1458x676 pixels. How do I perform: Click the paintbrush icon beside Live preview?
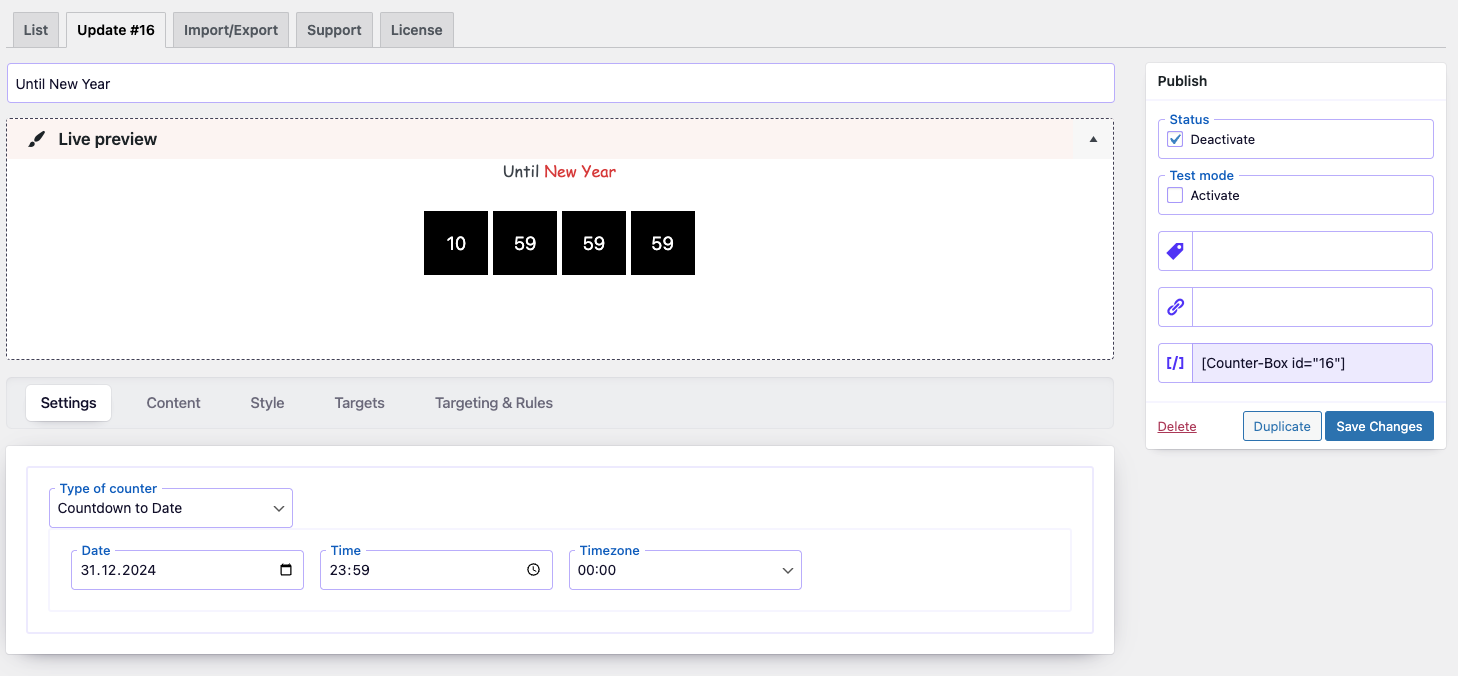tap(37, 140)
